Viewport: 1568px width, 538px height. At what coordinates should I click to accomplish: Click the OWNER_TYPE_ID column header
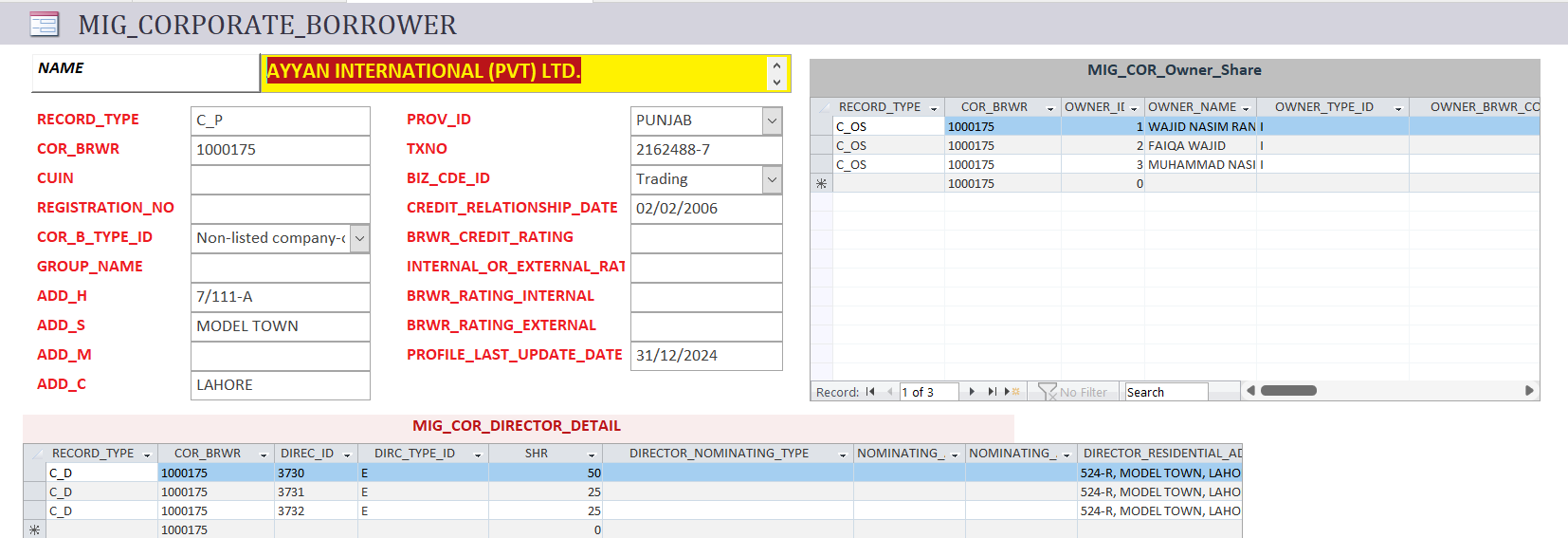pyautogui.click(x=1323, y=107)
